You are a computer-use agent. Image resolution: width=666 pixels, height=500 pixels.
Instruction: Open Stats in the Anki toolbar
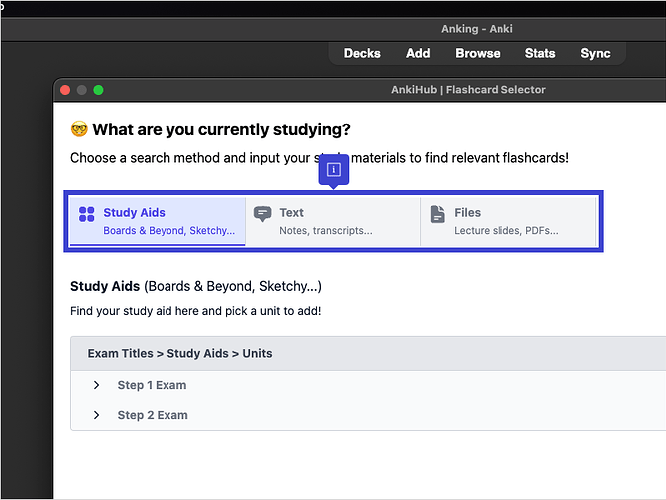click(x=540, y=53)
